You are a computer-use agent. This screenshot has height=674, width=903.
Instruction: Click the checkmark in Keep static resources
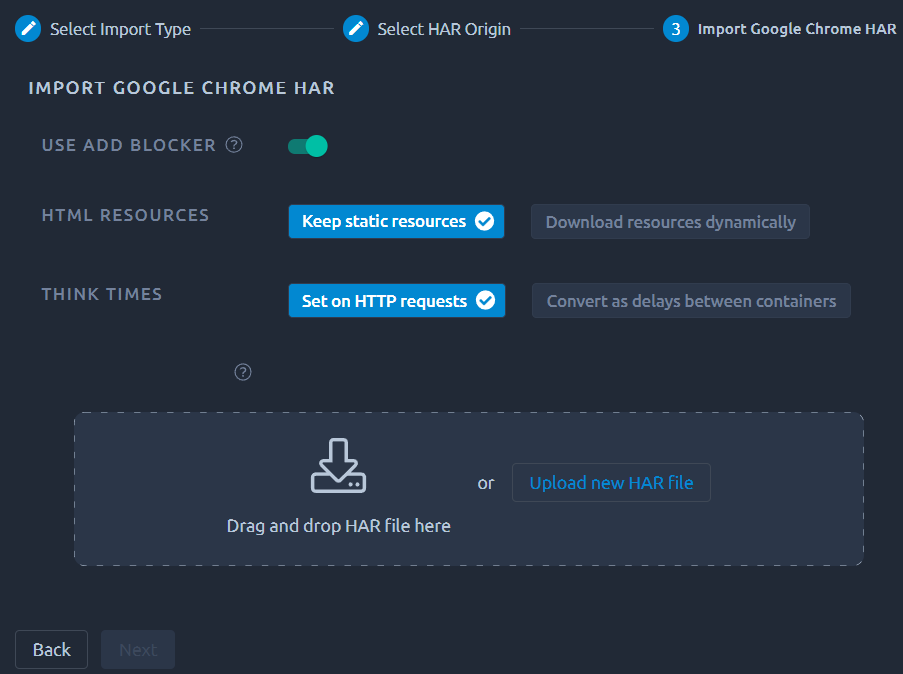tap(484, 221)
